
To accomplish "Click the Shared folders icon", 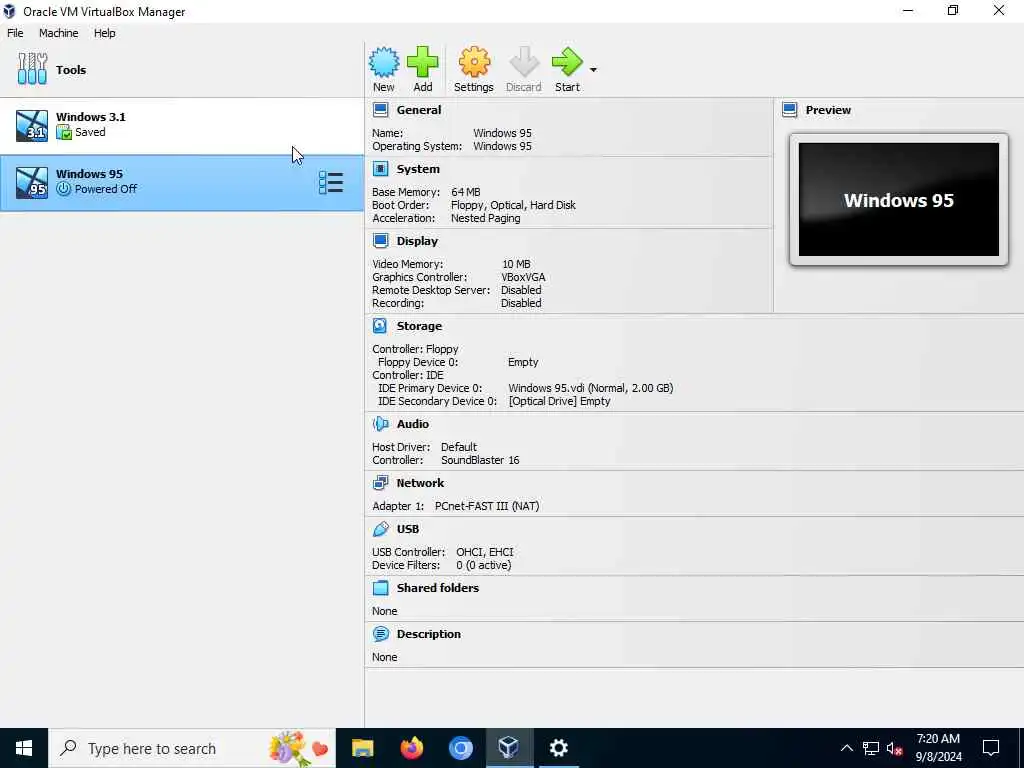I will (381, 588).
